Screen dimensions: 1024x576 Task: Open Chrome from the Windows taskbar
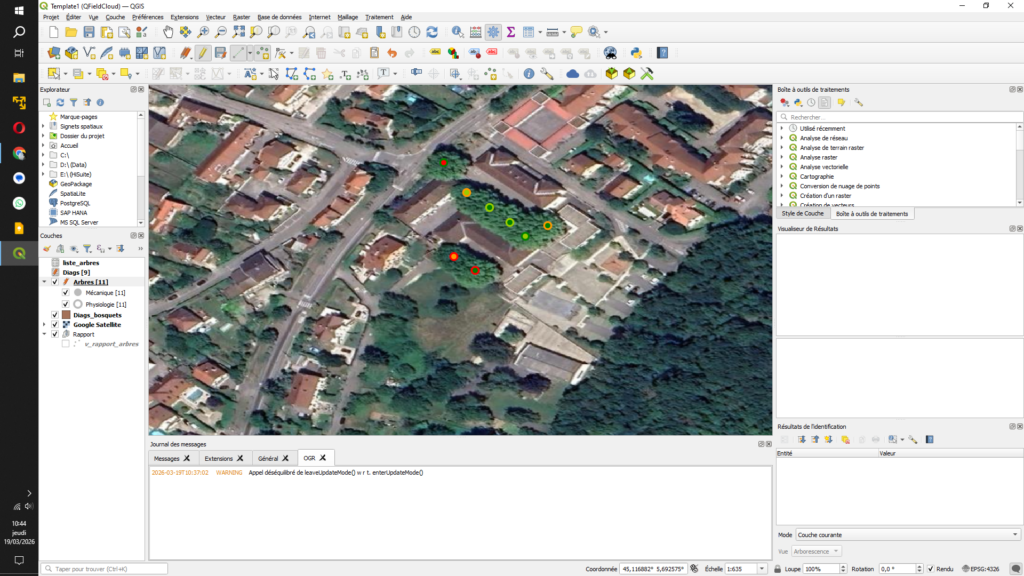pos(19,153)
